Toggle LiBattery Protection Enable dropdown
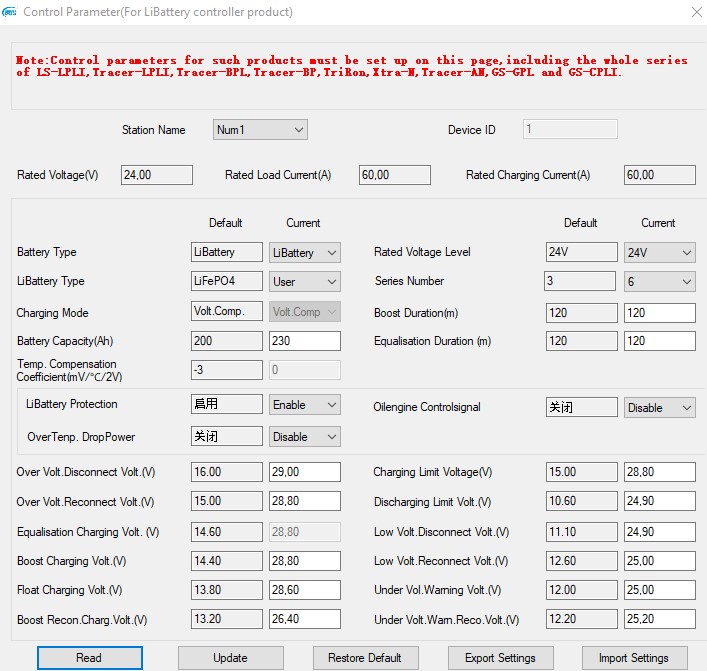Viewport: 707px width, 671px height. [x=305, y=405]
